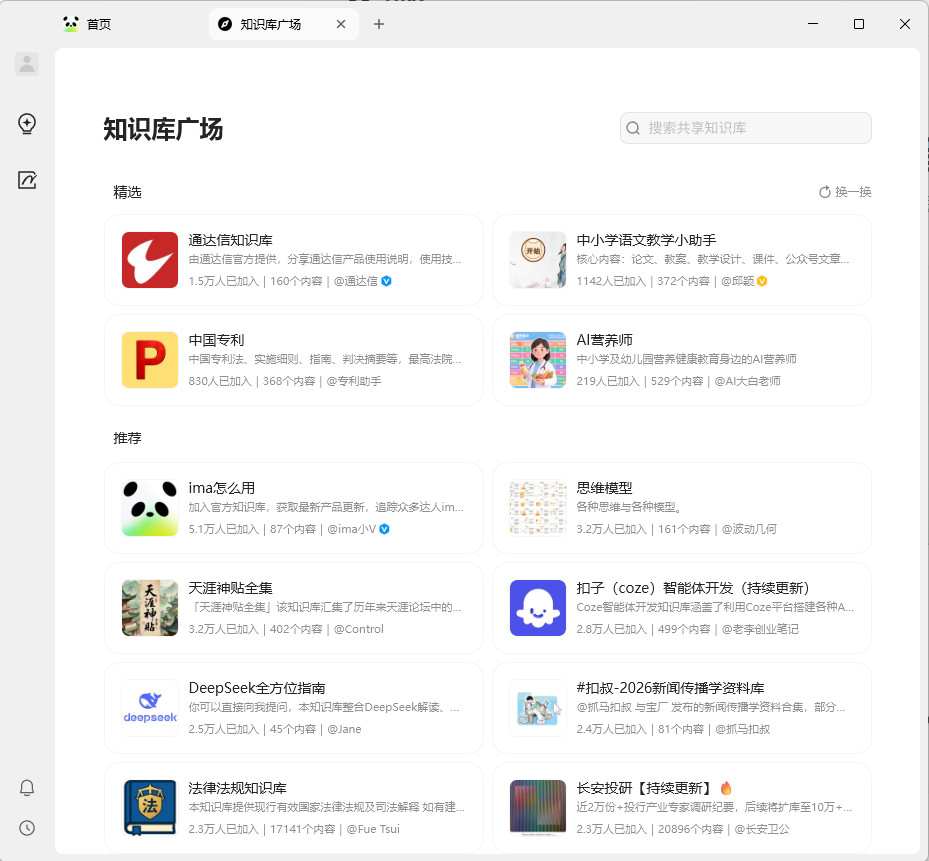Click the 通达信知识库 red logo icon
929x861 pixels.
tap(150, 260)
